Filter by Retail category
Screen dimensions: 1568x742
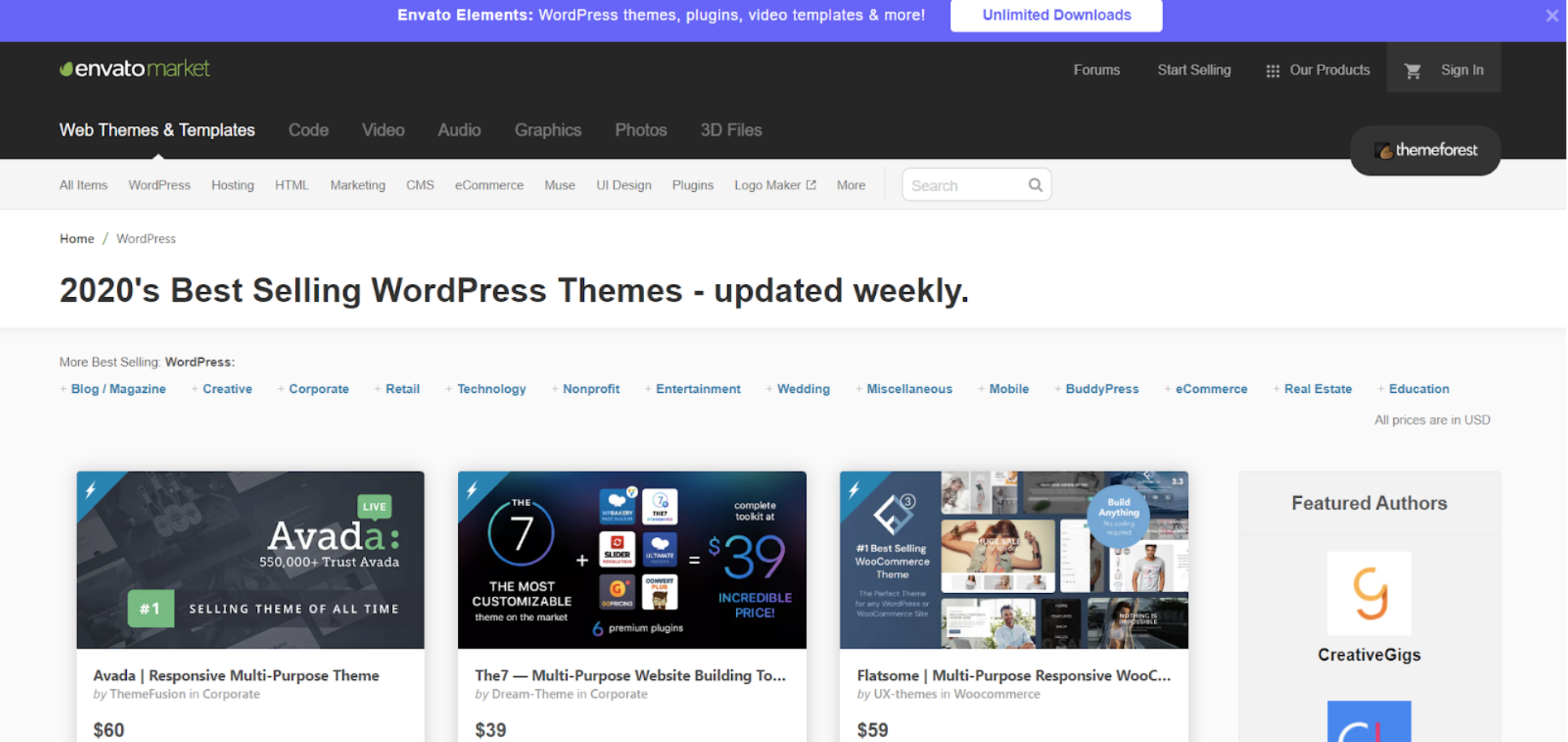(403, 389)
